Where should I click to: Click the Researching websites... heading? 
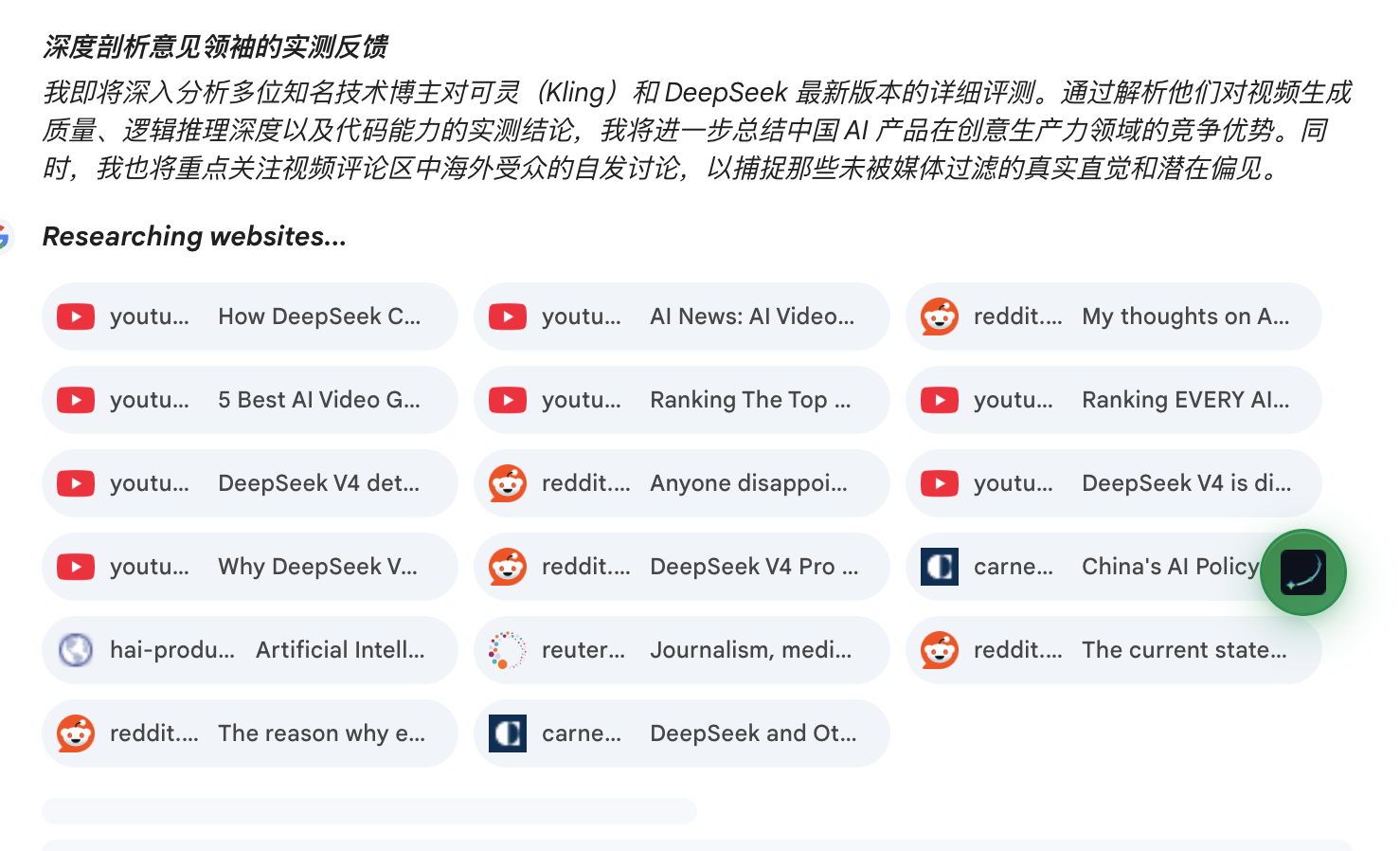194,236
